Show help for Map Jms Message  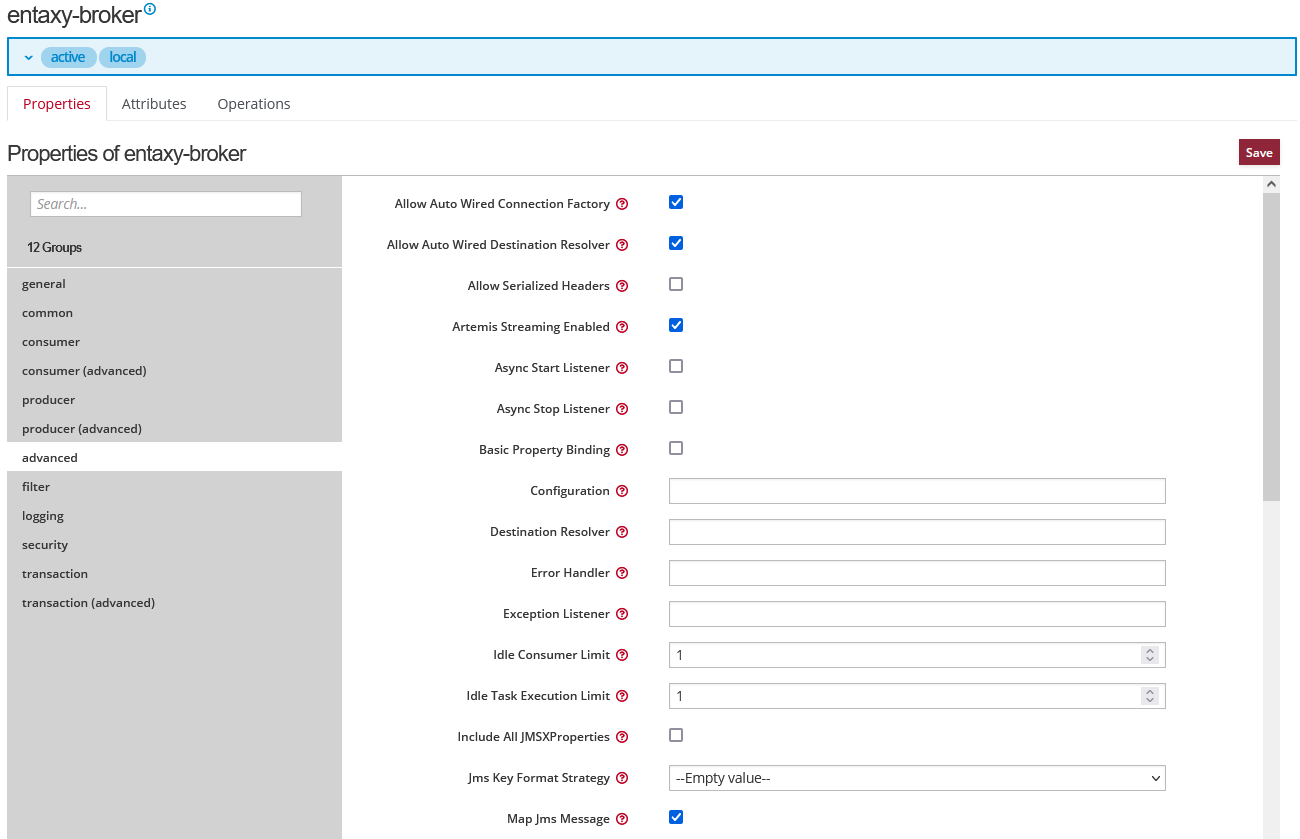(622, 819)
